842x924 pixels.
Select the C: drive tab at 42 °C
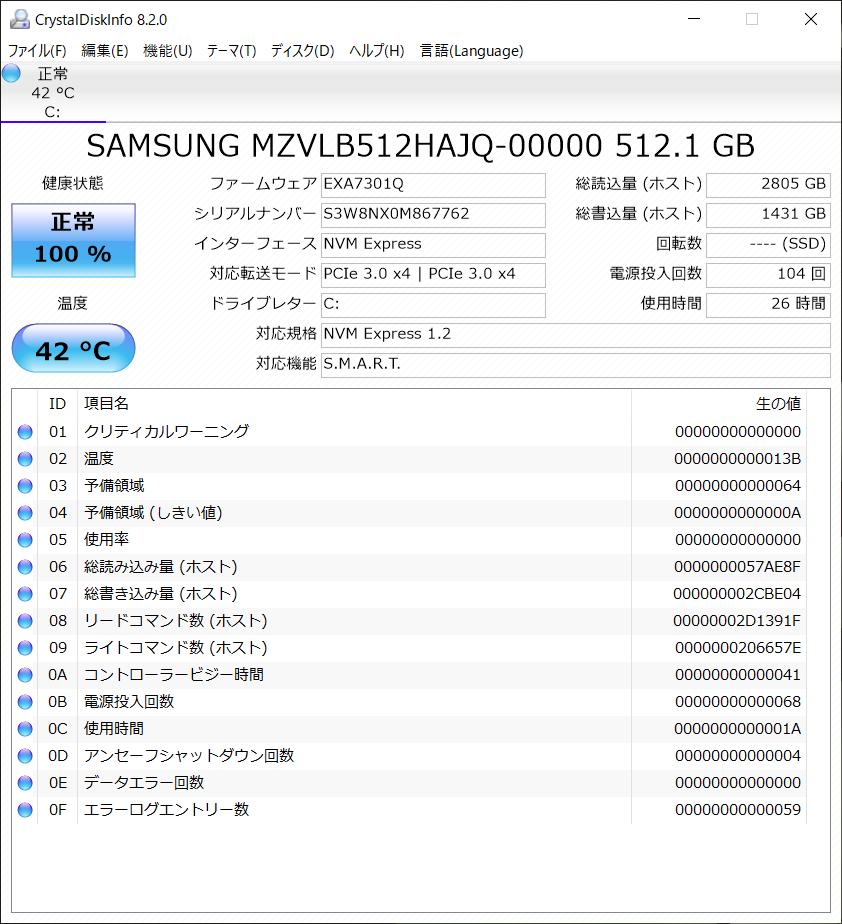[x=53, y=93]
